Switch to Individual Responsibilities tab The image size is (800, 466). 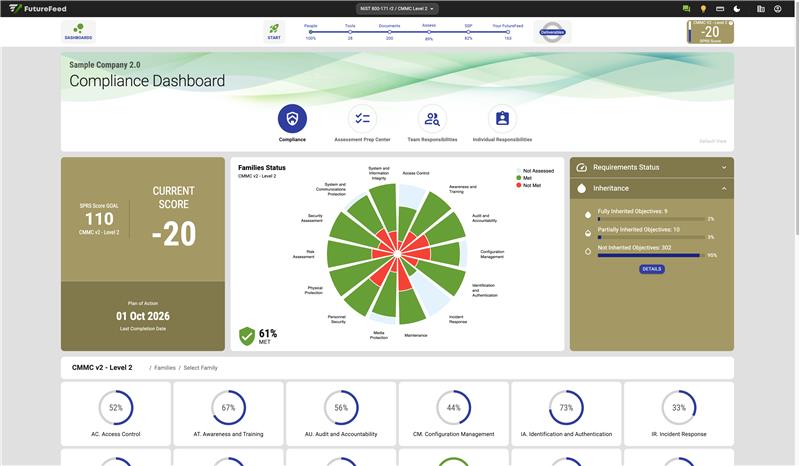coord(502,123)
